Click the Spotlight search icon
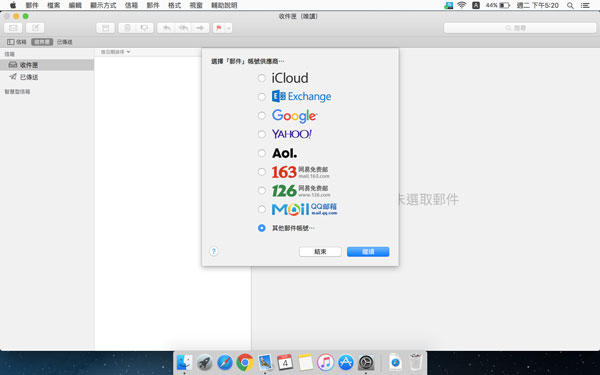 click(x=570, y=5)
